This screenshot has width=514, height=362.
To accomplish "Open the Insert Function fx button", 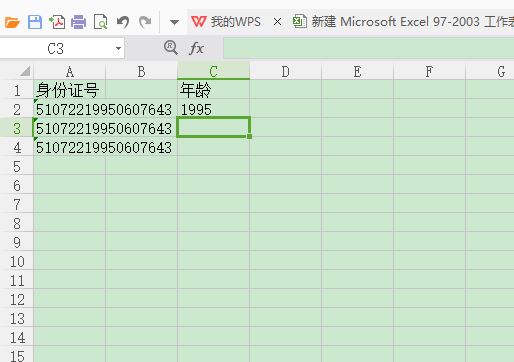I will 196,49.
